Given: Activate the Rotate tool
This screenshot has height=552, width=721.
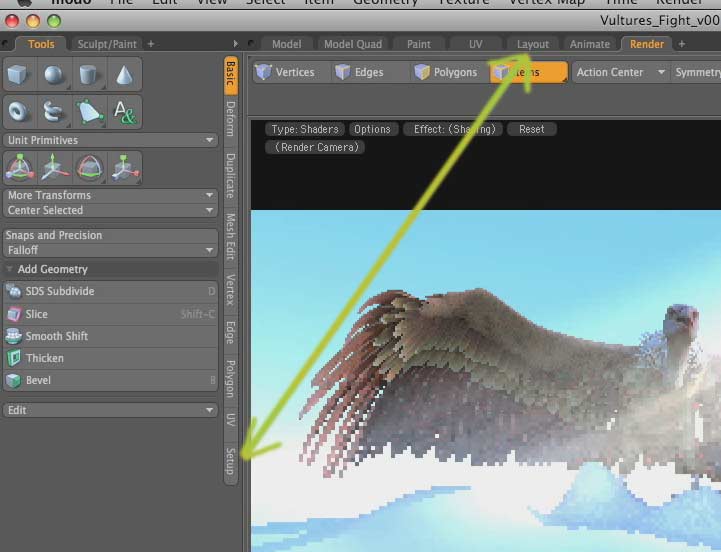Looking at the screenshot, I should tap(89, 168).
